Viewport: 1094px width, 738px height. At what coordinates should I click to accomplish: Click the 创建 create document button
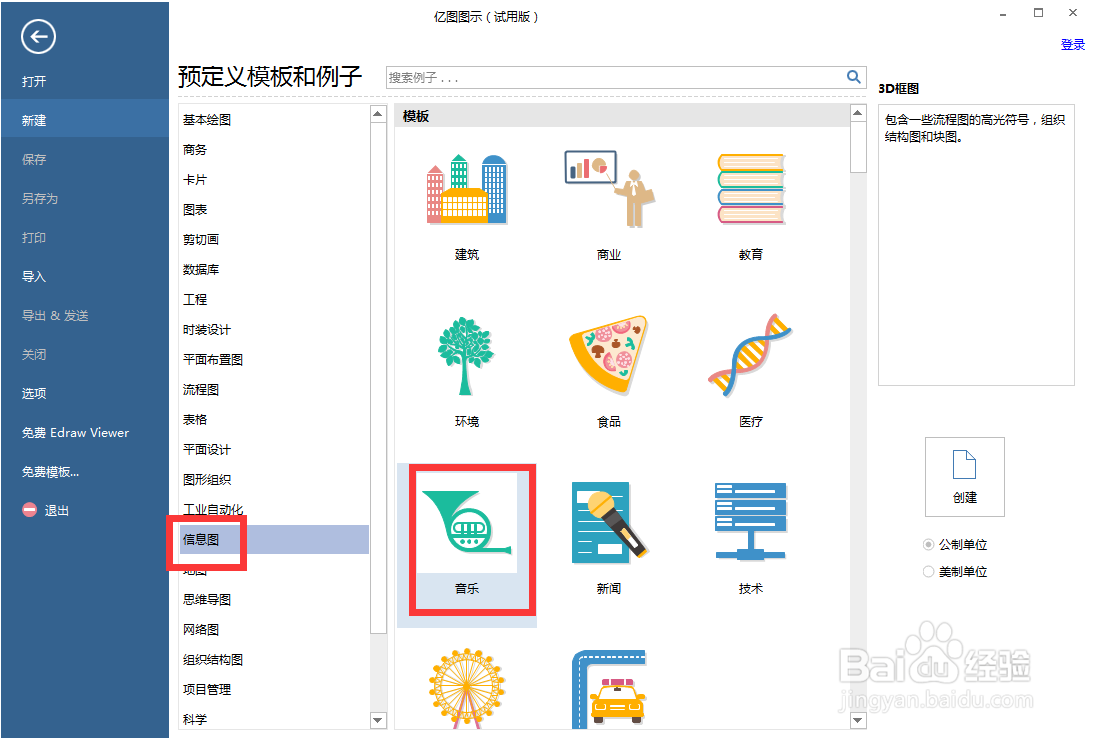point(964,476)
